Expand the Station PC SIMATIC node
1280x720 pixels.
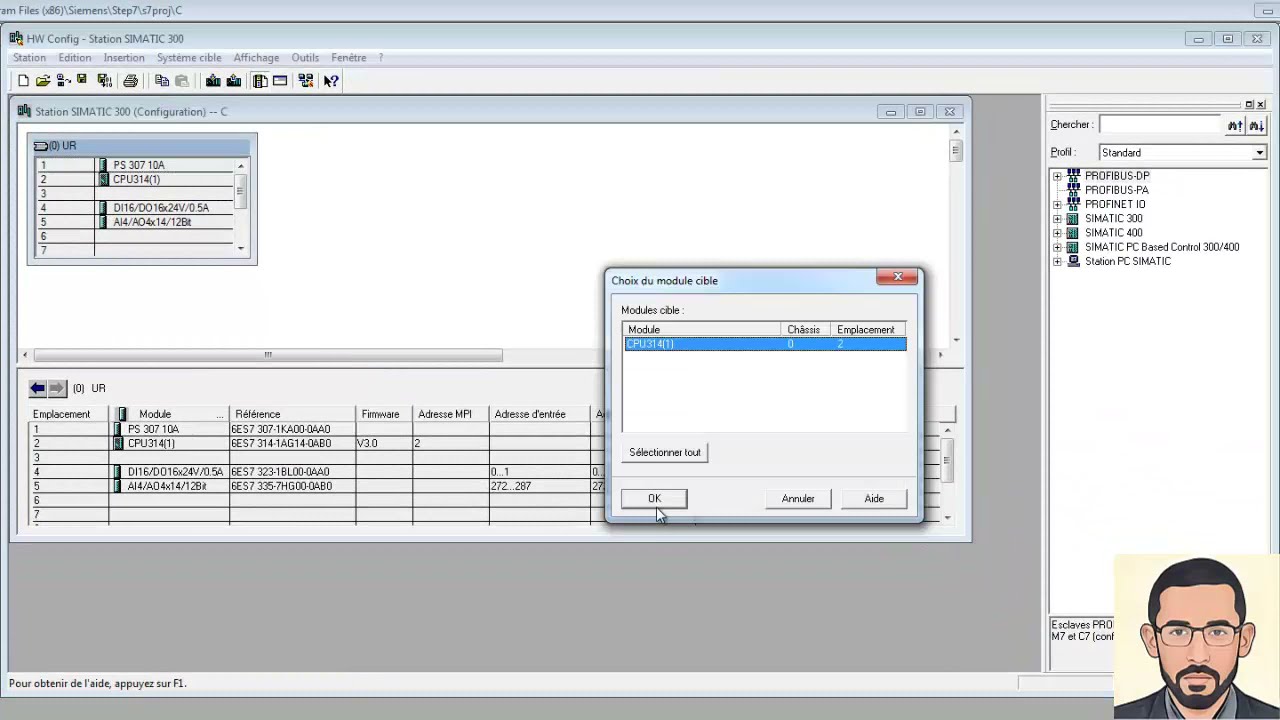pos(1057,261)
